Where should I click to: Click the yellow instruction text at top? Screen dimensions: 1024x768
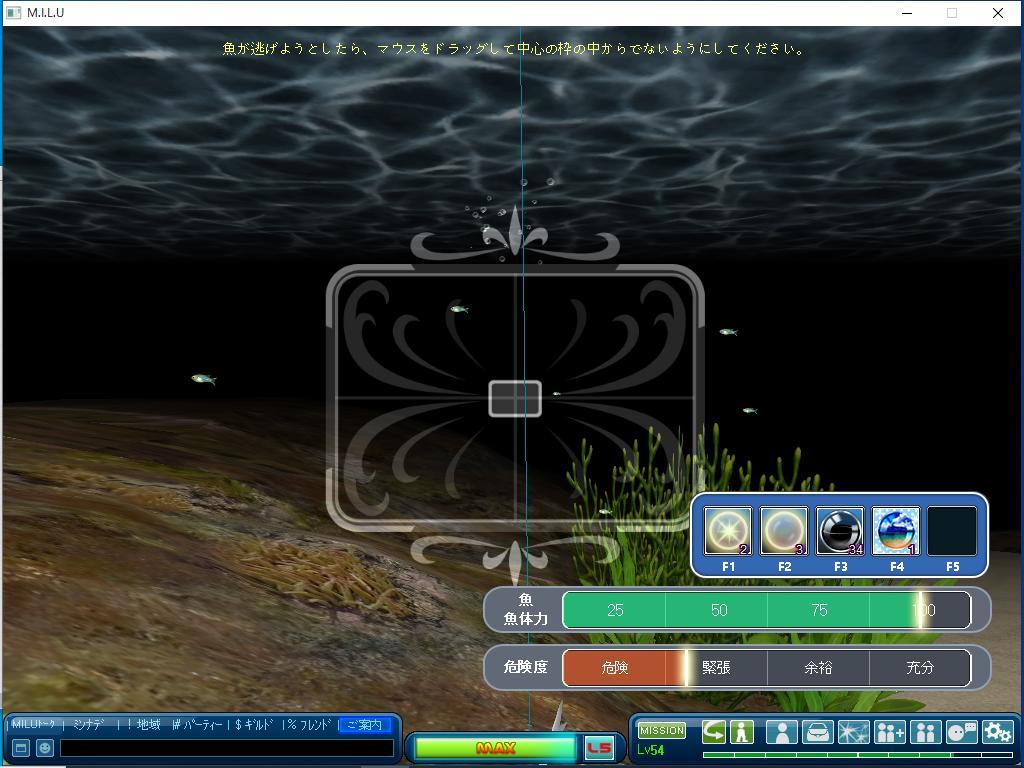pos(513,48)
